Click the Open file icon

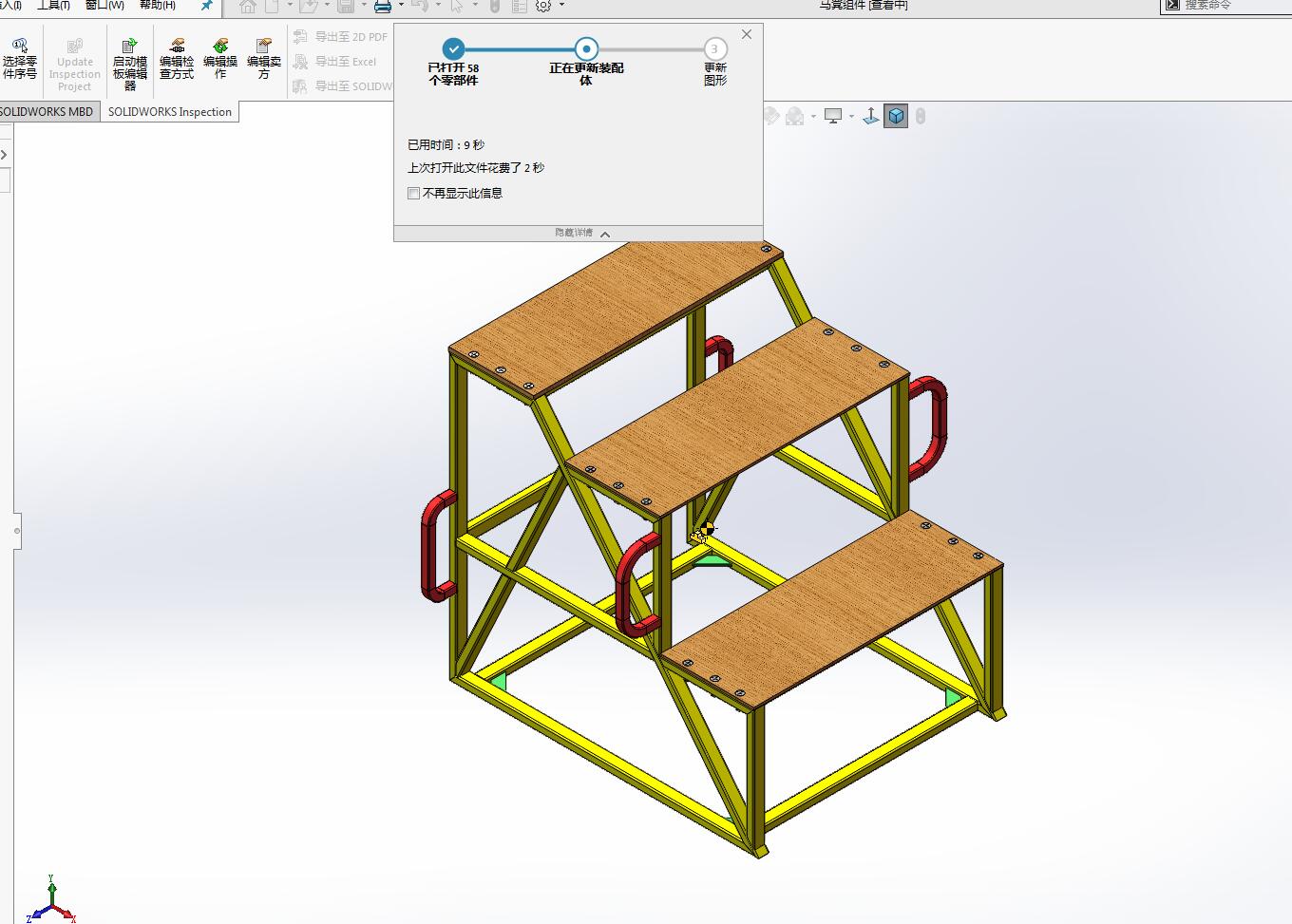click(x=307, y=6)
